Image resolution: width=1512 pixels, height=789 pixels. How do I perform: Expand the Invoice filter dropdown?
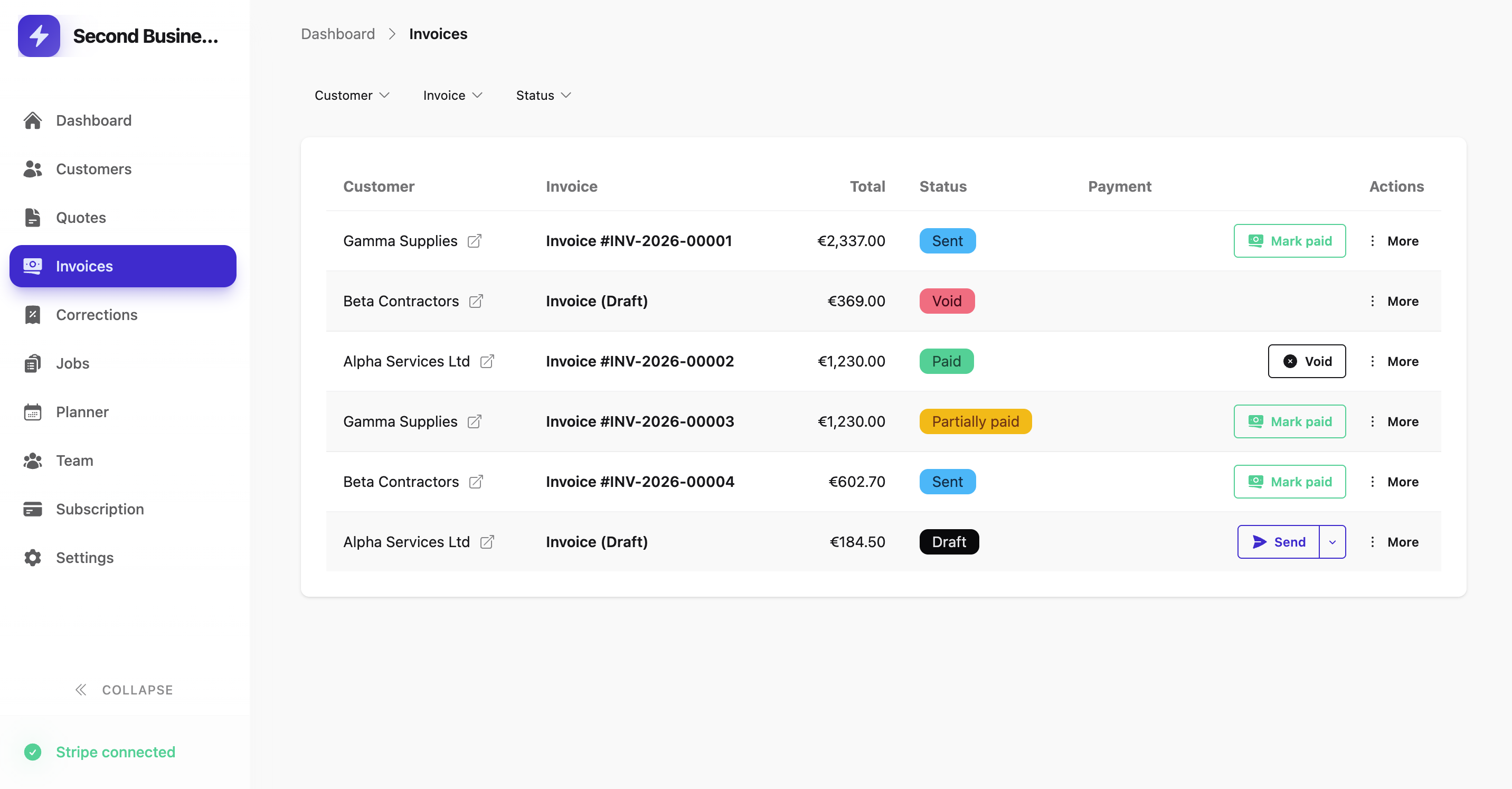[x=452, y=95]
